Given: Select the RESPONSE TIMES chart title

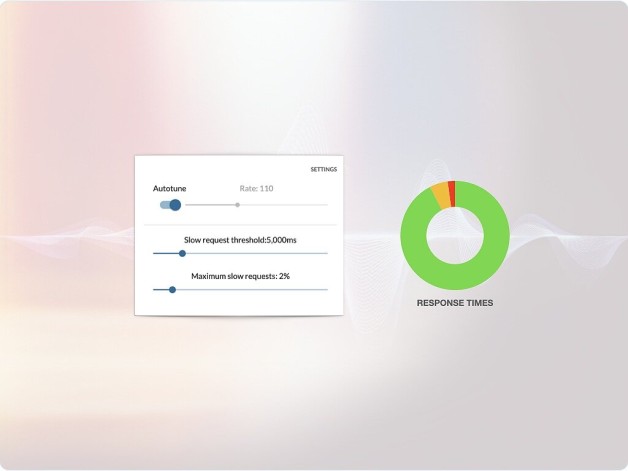Looking at the screenshot, I should (x=455, y=303).
